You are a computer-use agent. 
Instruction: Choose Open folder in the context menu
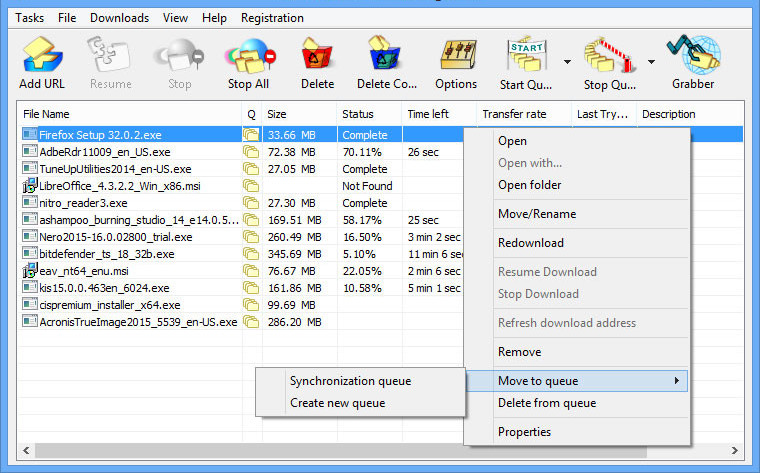click(x=529, y=185)
